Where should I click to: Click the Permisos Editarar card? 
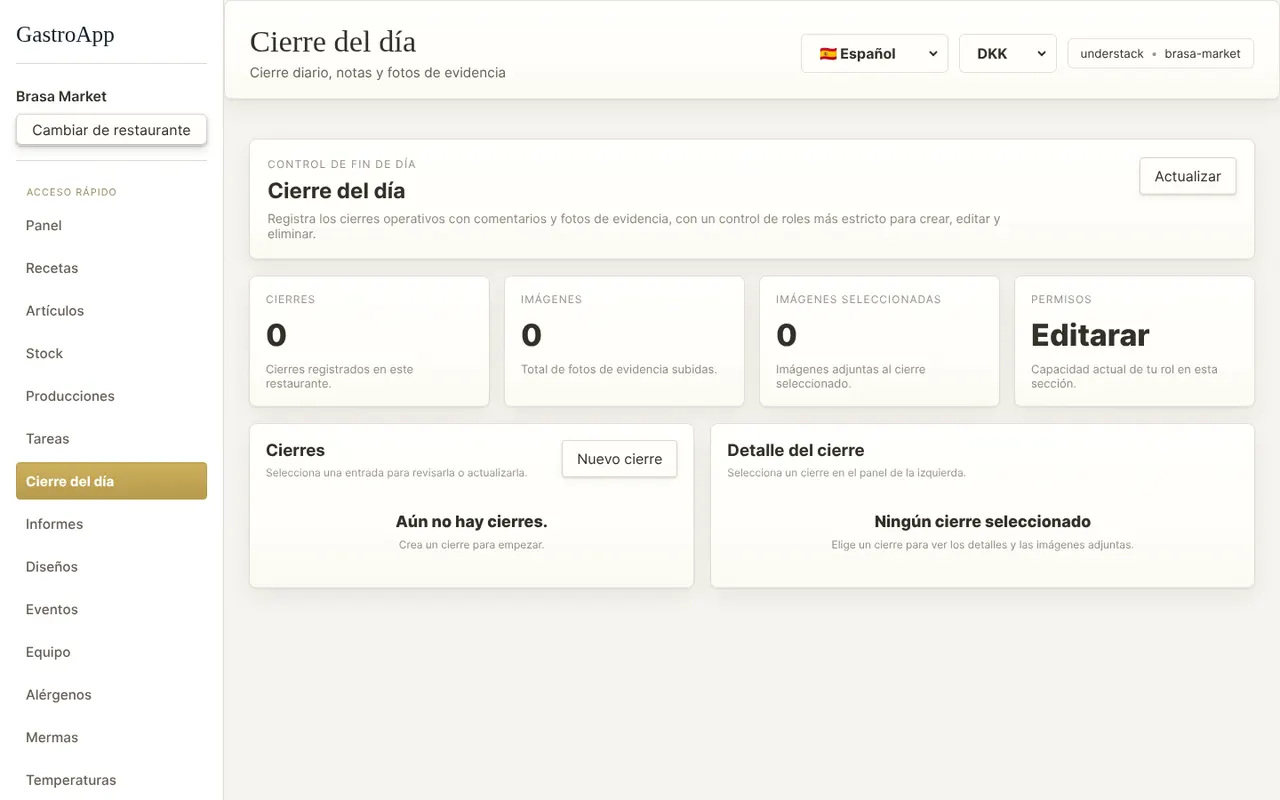click(1134, 341)
